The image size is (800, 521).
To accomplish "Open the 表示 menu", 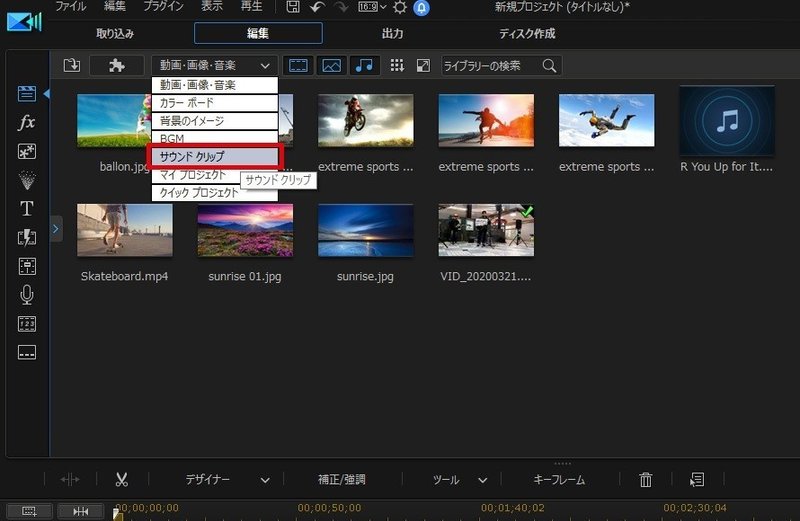I will (212, 6).
